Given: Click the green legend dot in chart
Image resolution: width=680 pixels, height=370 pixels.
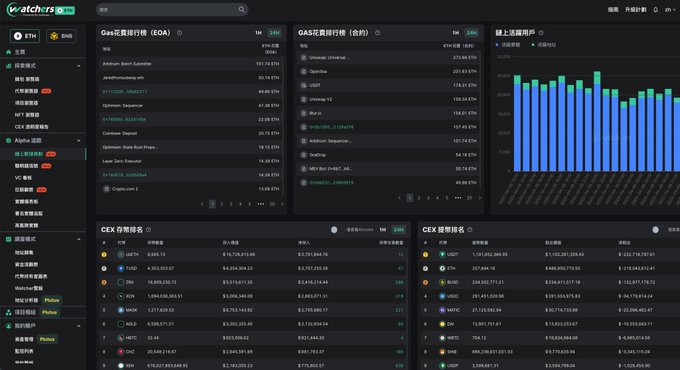Looking at the screenshot, I should [x=533, y=45].
